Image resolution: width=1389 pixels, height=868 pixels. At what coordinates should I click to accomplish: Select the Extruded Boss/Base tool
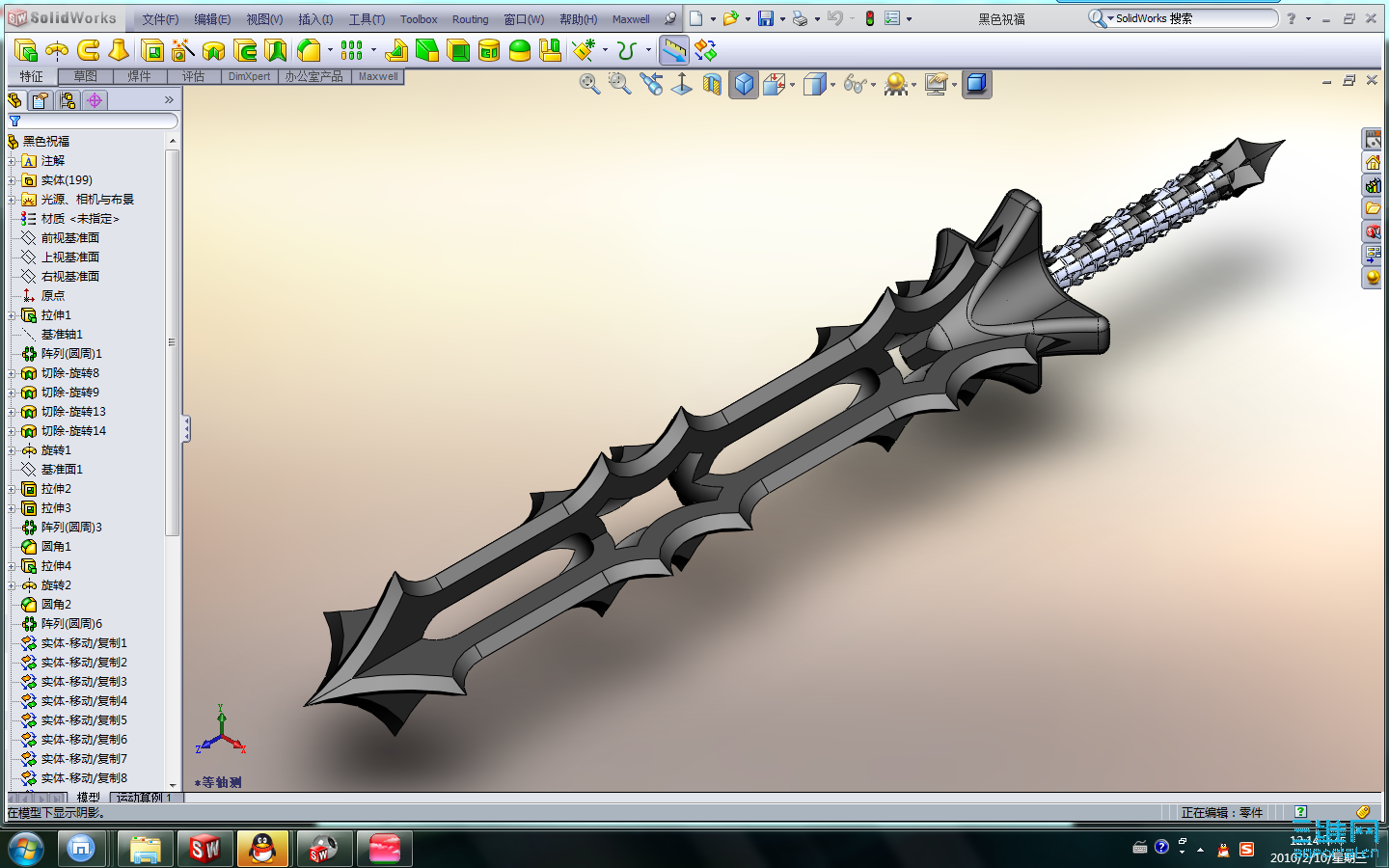(x=26, y=50)
